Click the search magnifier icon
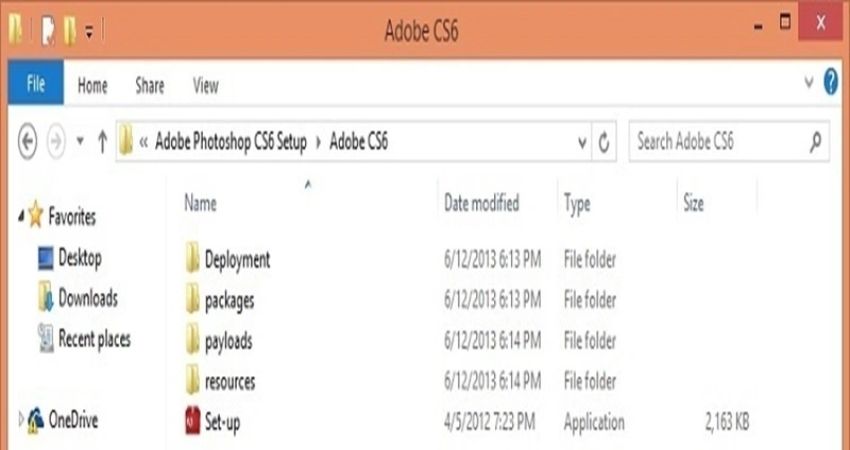 pos(816,141)
